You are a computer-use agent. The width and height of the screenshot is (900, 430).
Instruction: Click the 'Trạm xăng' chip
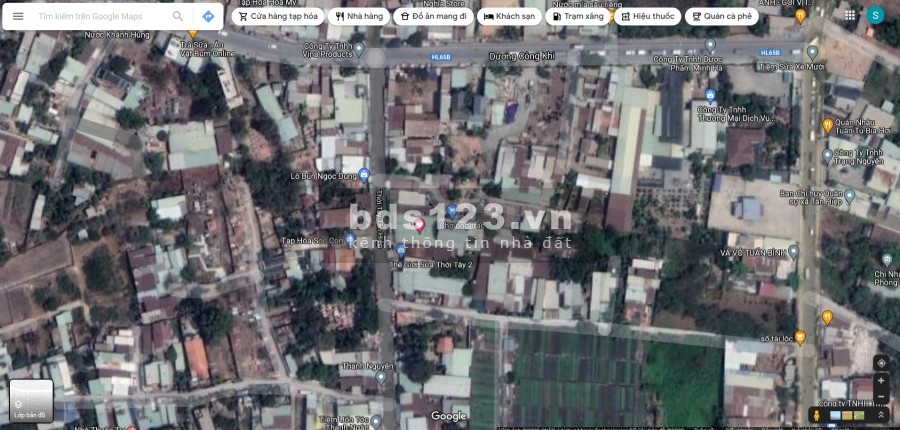[577, 16]
